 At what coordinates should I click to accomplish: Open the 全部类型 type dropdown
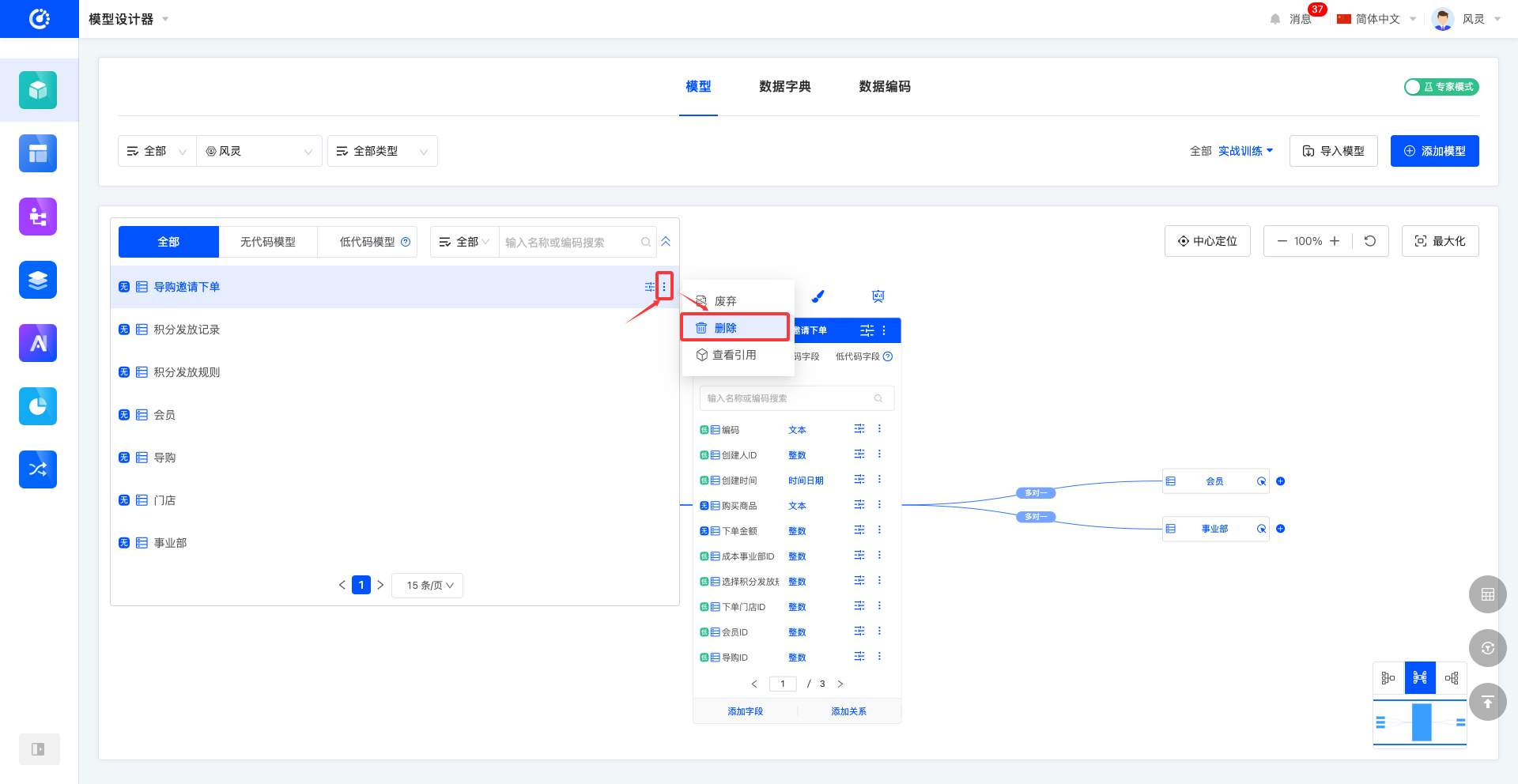tap(383, 151)
